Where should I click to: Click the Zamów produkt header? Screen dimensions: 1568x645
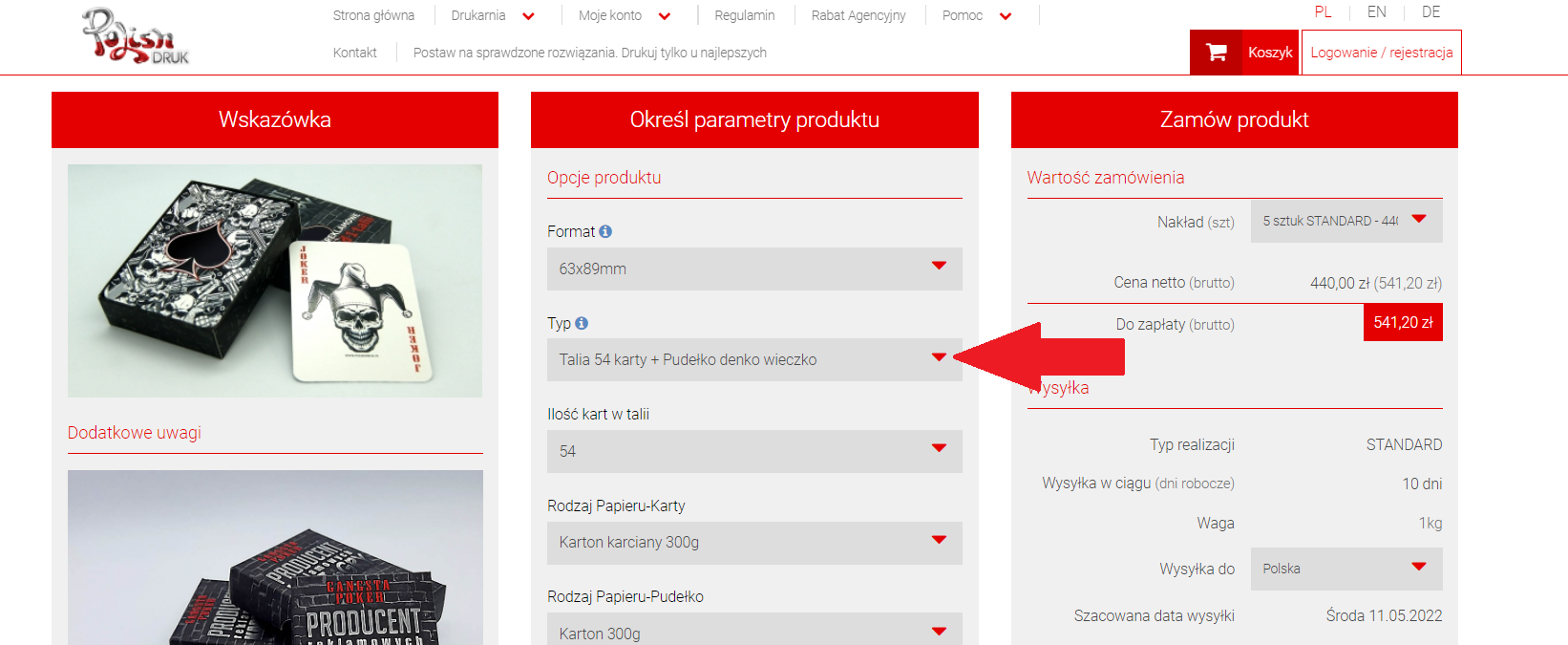pos(1235,119)
